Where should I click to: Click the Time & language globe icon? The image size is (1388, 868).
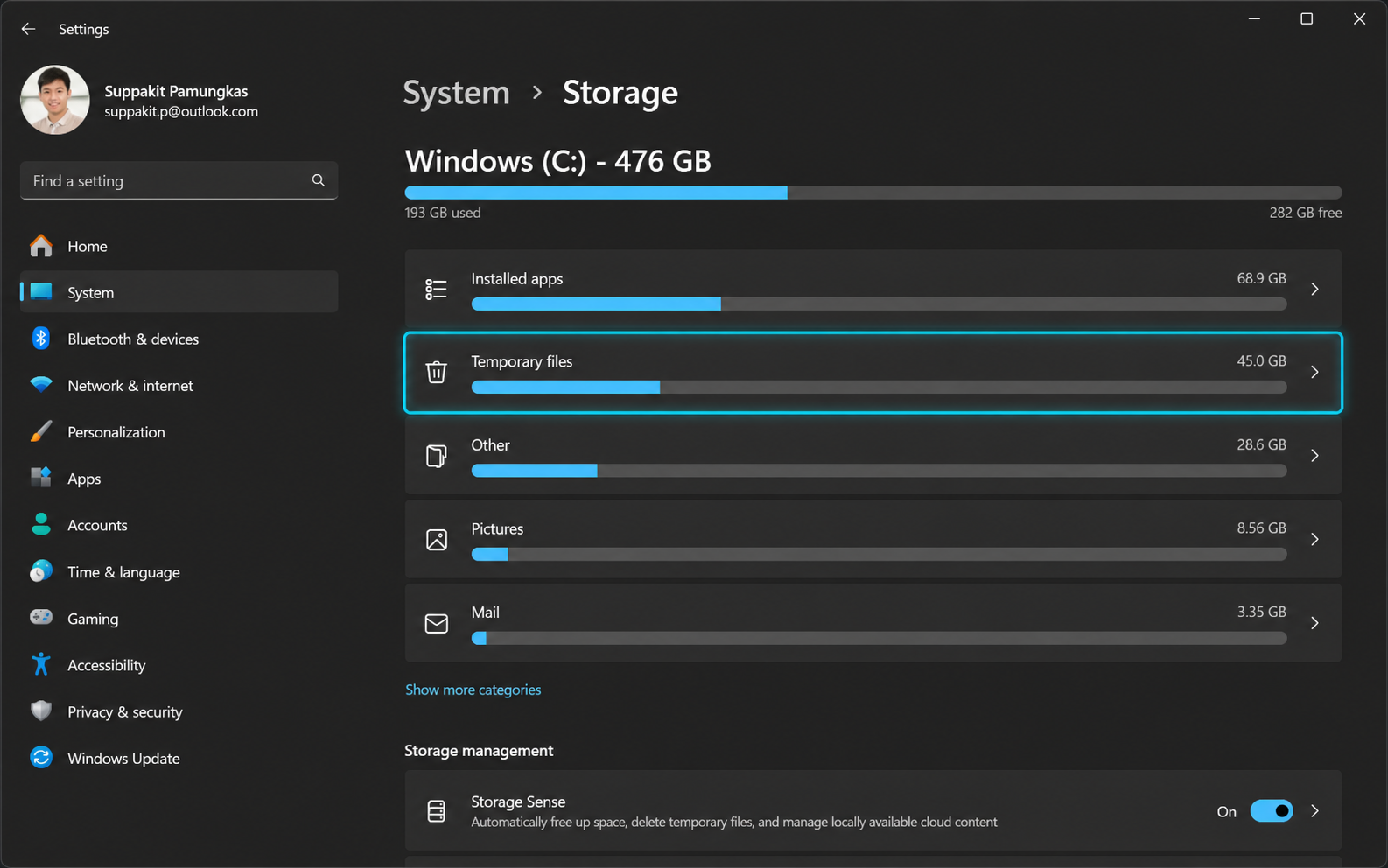(x=40, y=571)
